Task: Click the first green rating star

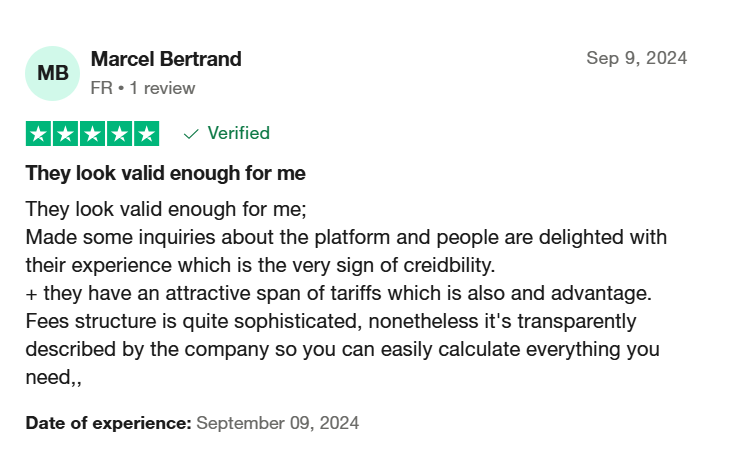Action: coord(38,134)
